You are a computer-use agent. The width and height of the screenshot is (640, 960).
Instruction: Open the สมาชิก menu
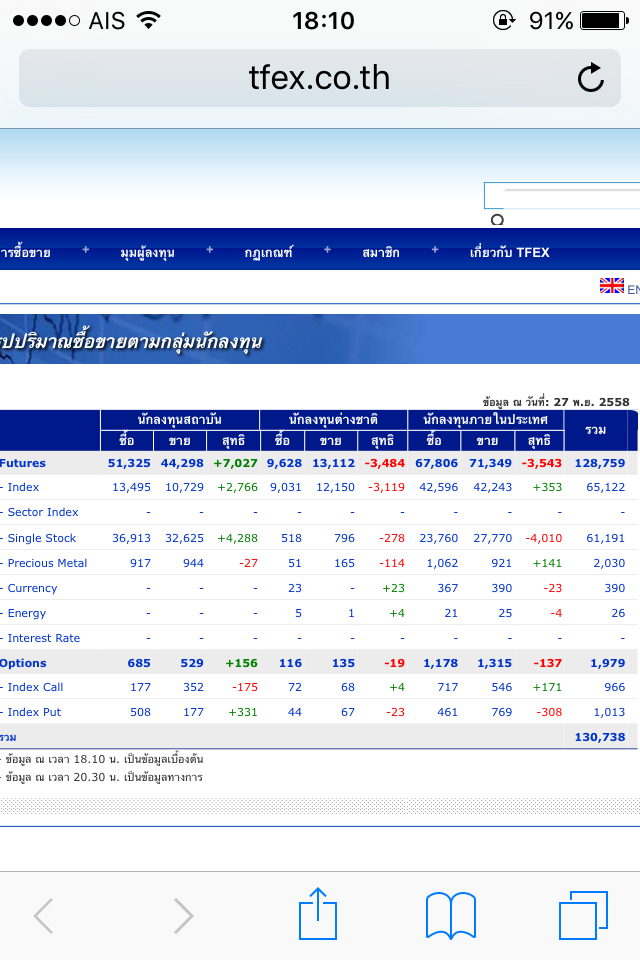click(x=380, y=253)
